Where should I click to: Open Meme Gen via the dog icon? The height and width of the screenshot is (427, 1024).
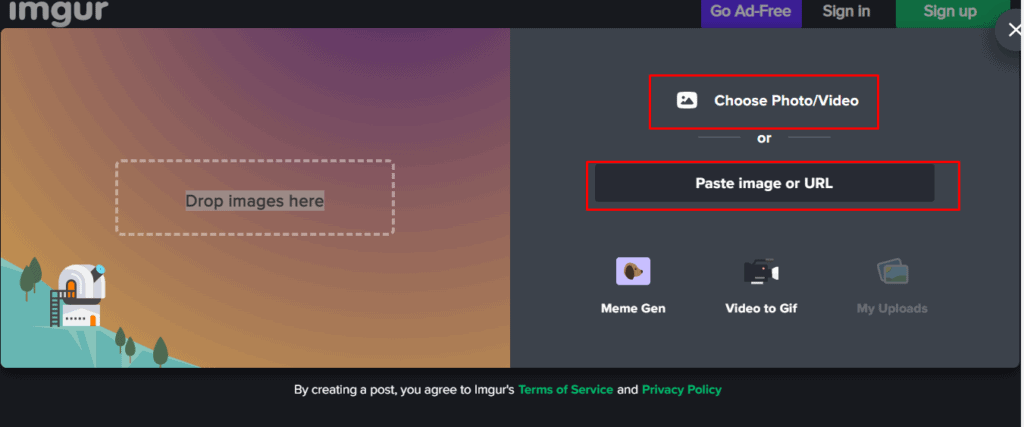pyautogui.click(x=632, y=271)
